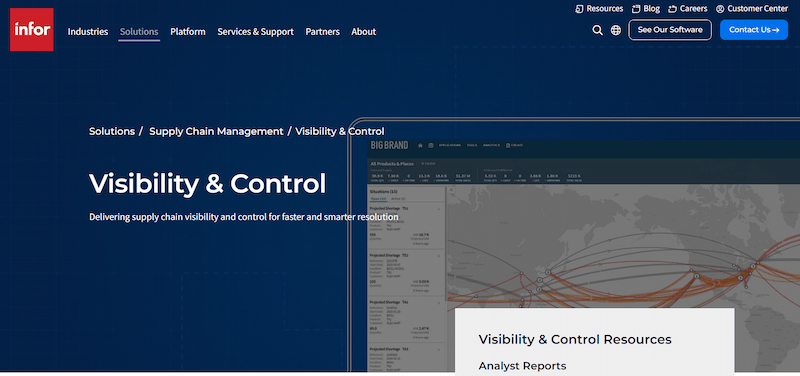The width and height of the screenshot is (800, 376).
Task: Open the Industries menu
Action: (88, 32)
